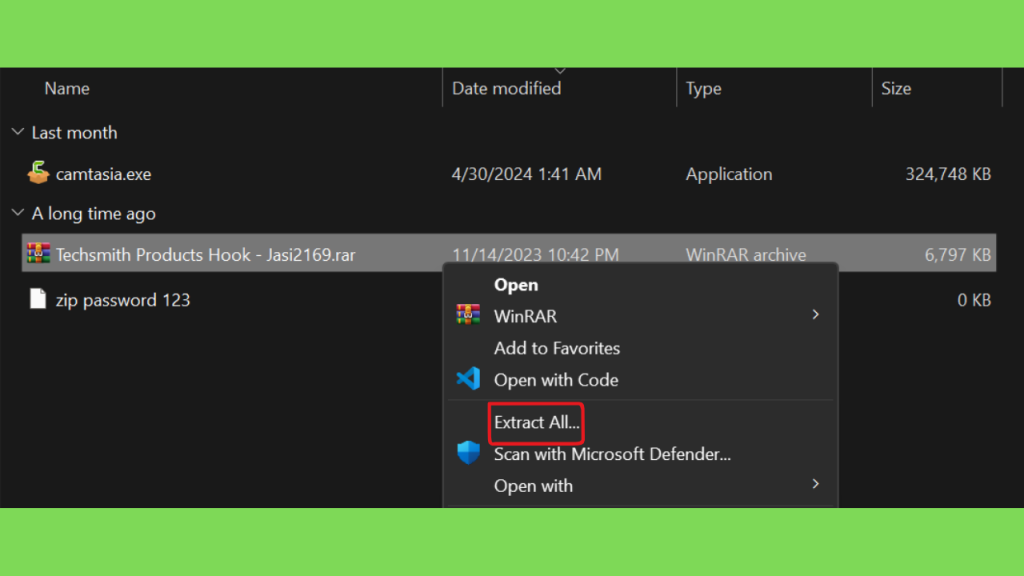Select WinRAR context menu entry
The height and width of the screenshot is (576, 1024).
pyautogui.click(x=525, y=316)
